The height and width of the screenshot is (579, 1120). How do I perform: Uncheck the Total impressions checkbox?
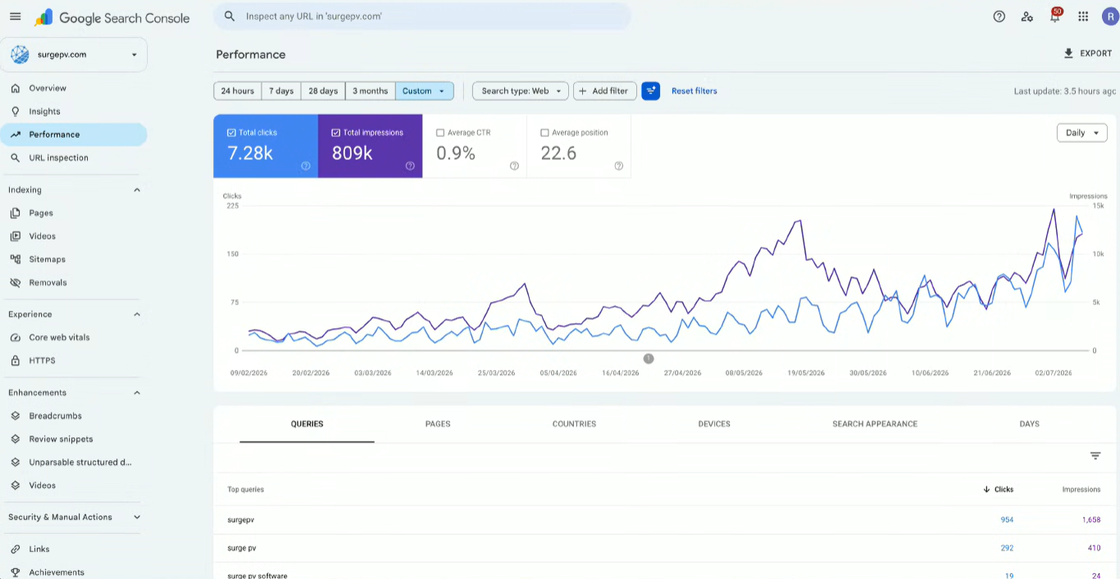[x=335, y=133]
